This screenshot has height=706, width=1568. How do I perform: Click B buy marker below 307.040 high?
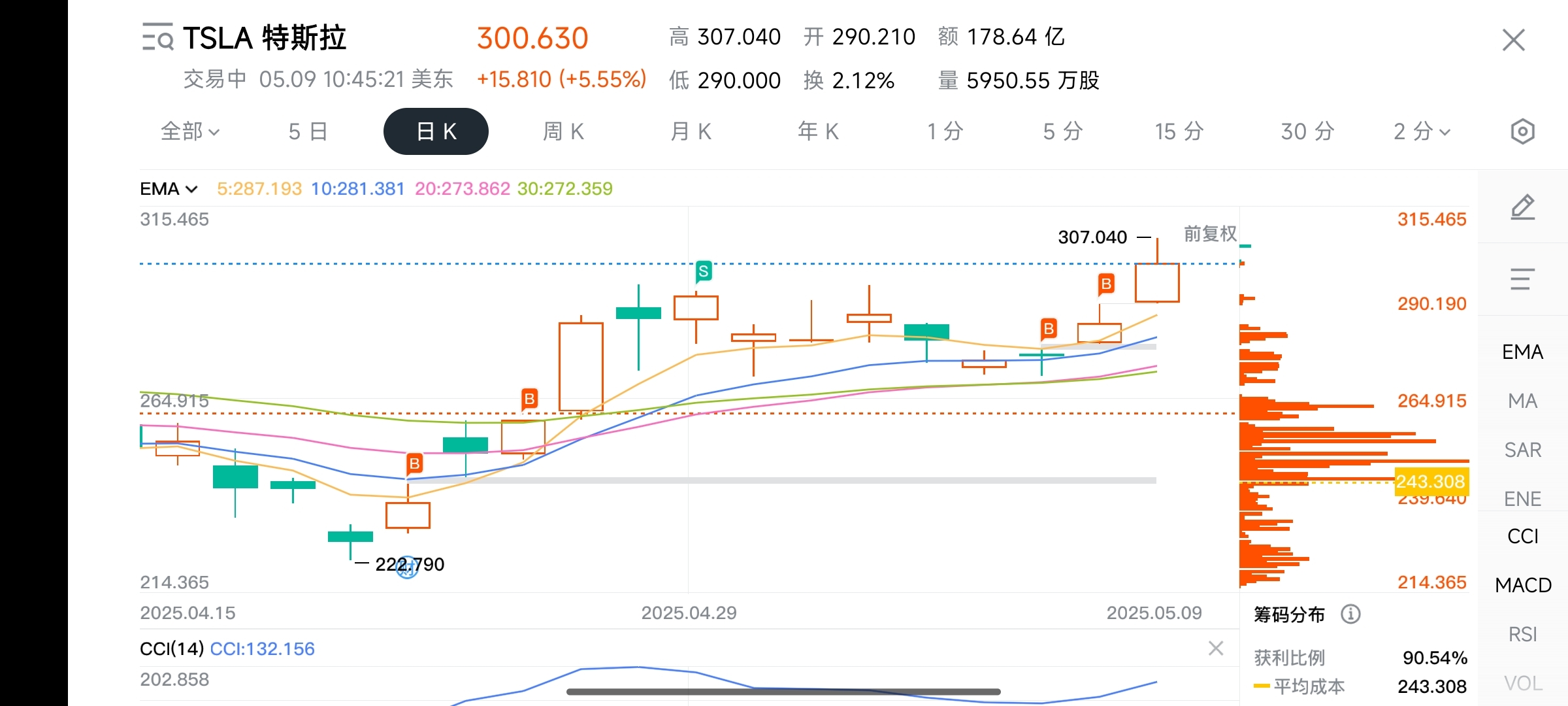[x=1106, y=284]
